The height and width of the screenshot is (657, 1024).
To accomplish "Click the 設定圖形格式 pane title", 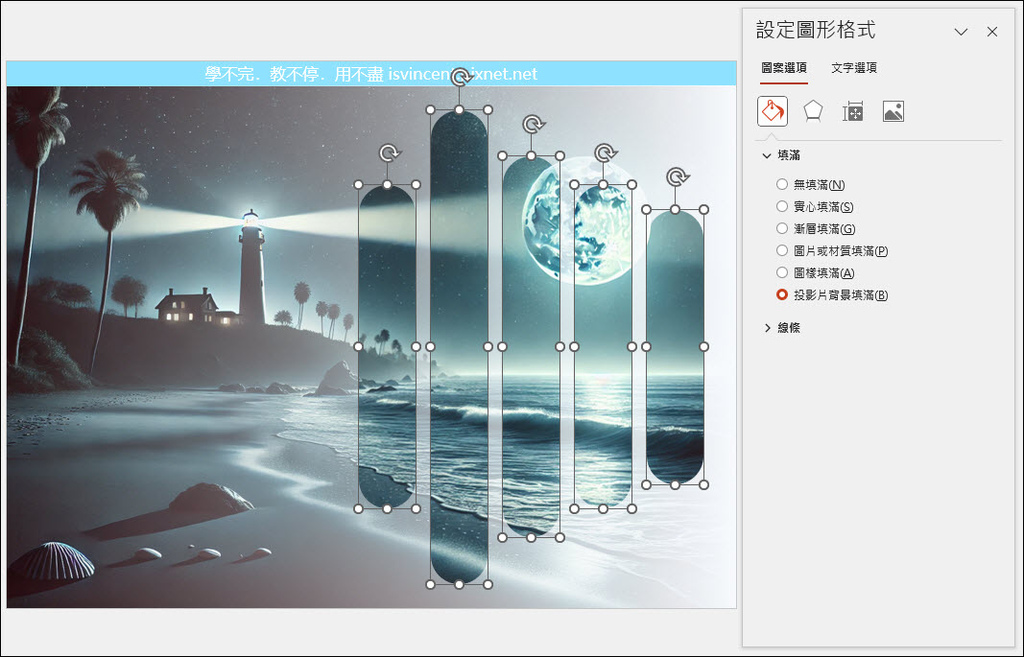I will pyautogui.click(x=816, y=30).
